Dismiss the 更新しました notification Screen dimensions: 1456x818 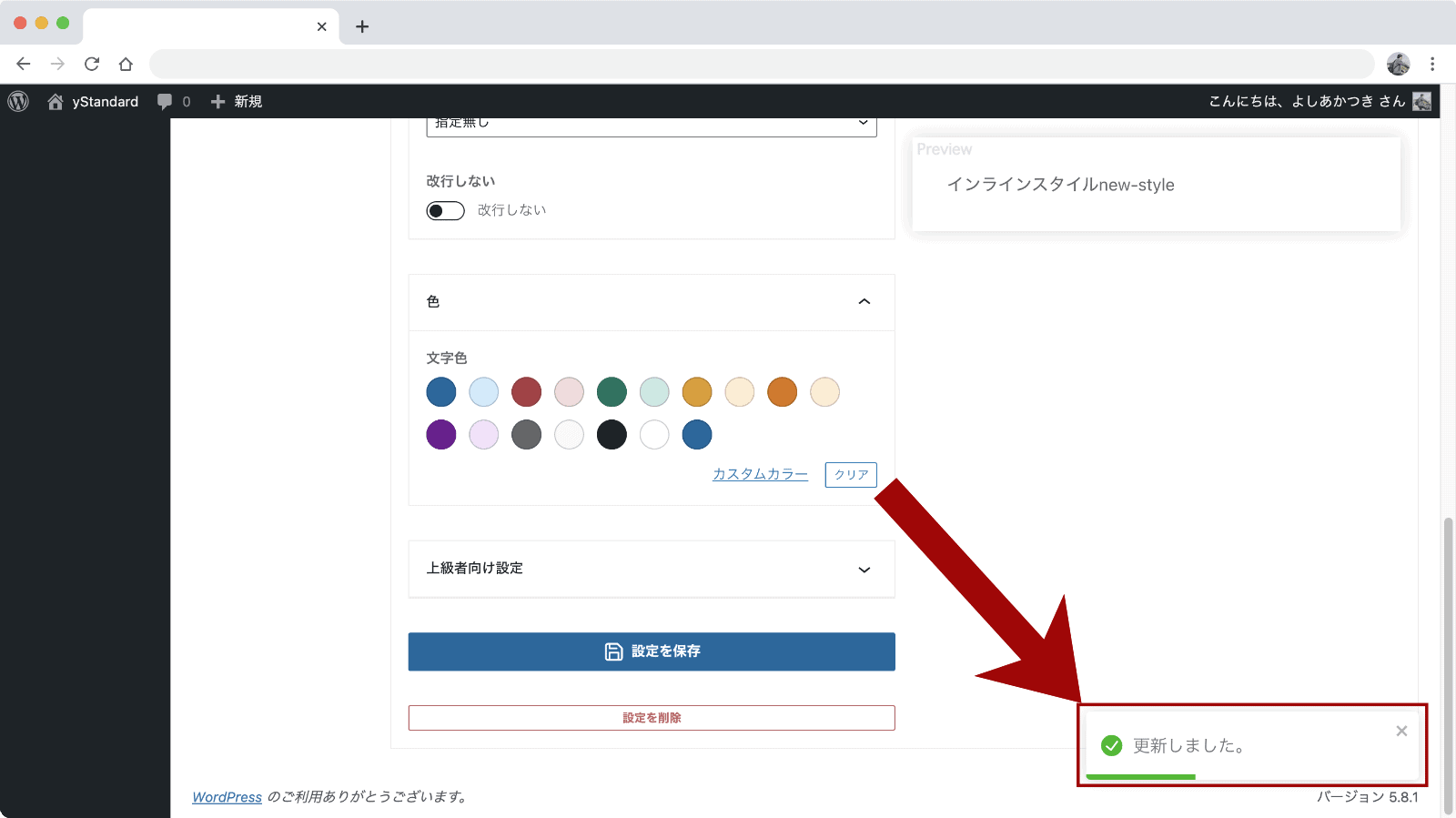(x=1401, y=731)
